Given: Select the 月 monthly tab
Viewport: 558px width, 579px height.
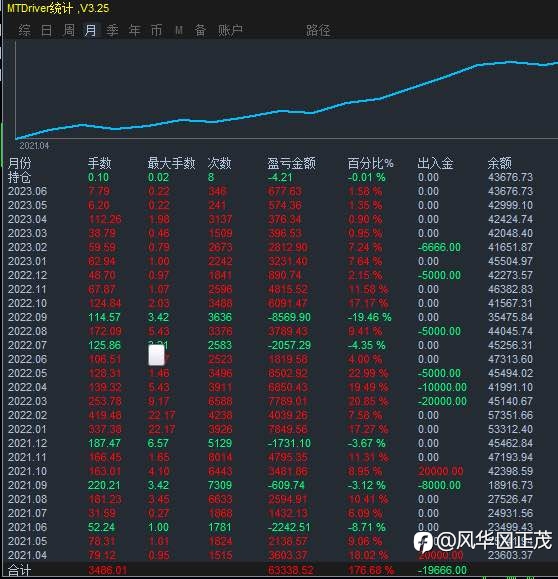Looking at the screenshot, I should pyautogui.click(x=90, y=30).
